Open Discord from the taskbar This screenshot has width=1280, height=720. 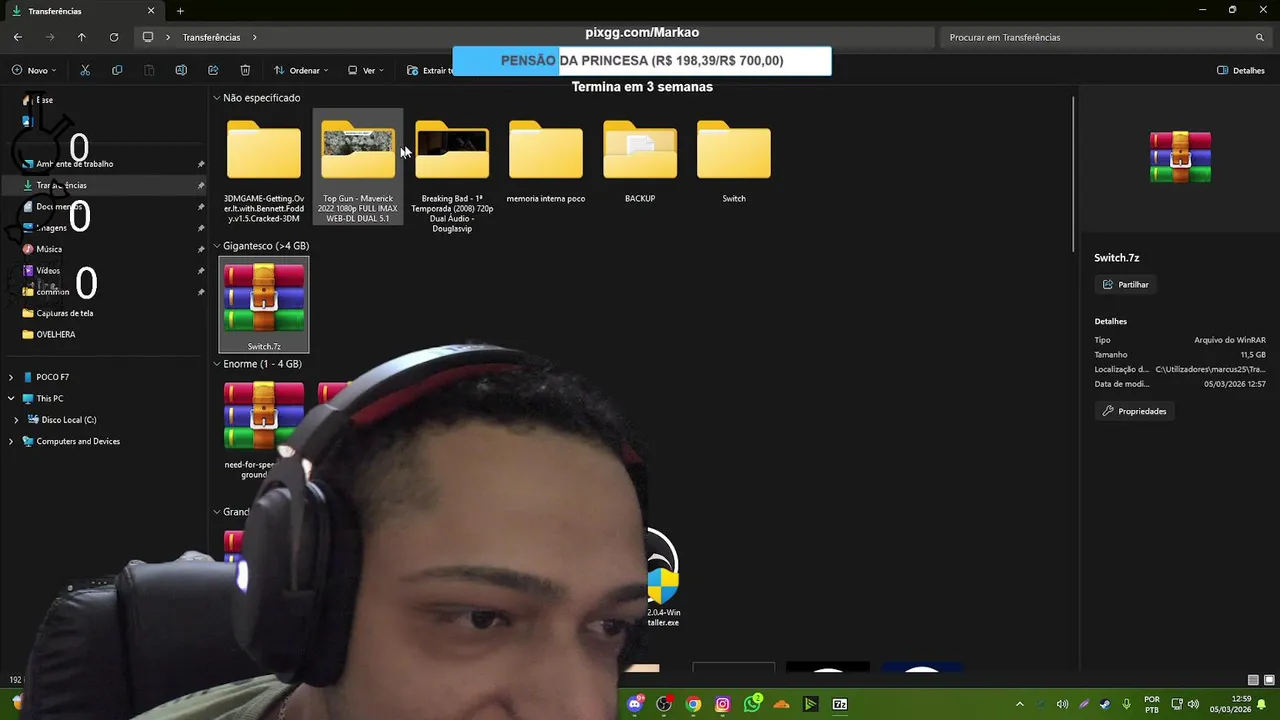pyautogui.click(x=635, y=704)
